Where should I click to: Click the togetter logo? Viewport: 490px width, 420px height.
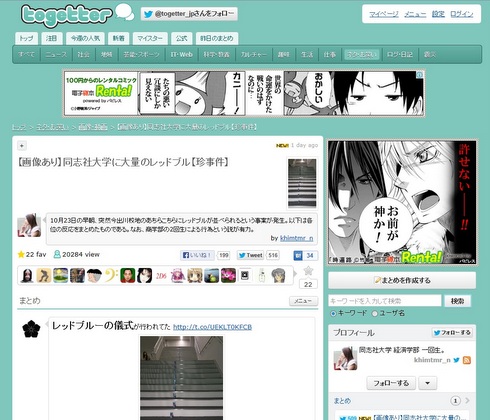coord(67,15)
